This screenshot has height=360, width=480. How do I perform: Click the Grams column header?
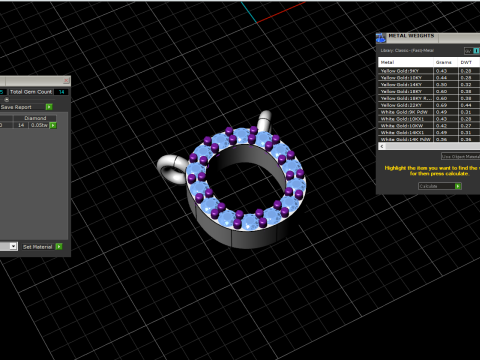click(446, 62)
